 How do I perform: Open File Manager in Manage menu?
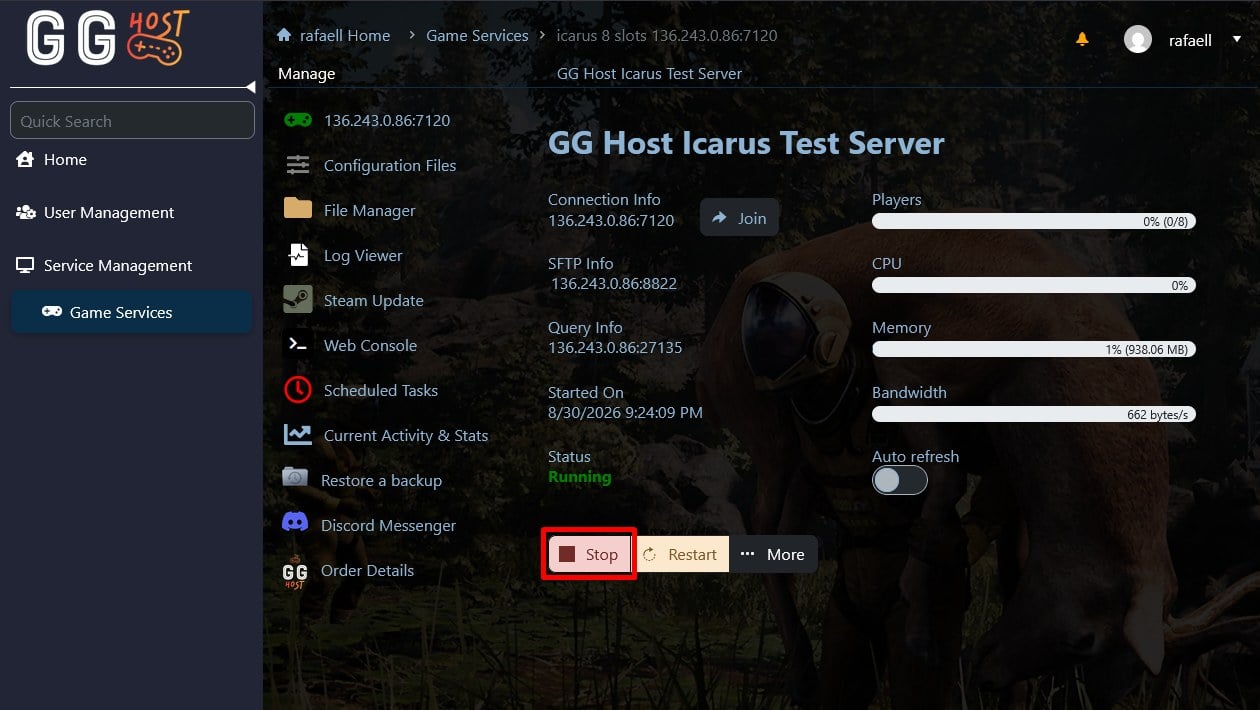[x=369, y=210]
